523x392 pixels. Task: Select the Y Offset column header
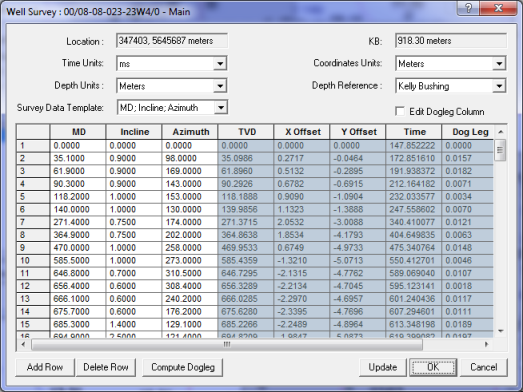[x=359, y=132]
